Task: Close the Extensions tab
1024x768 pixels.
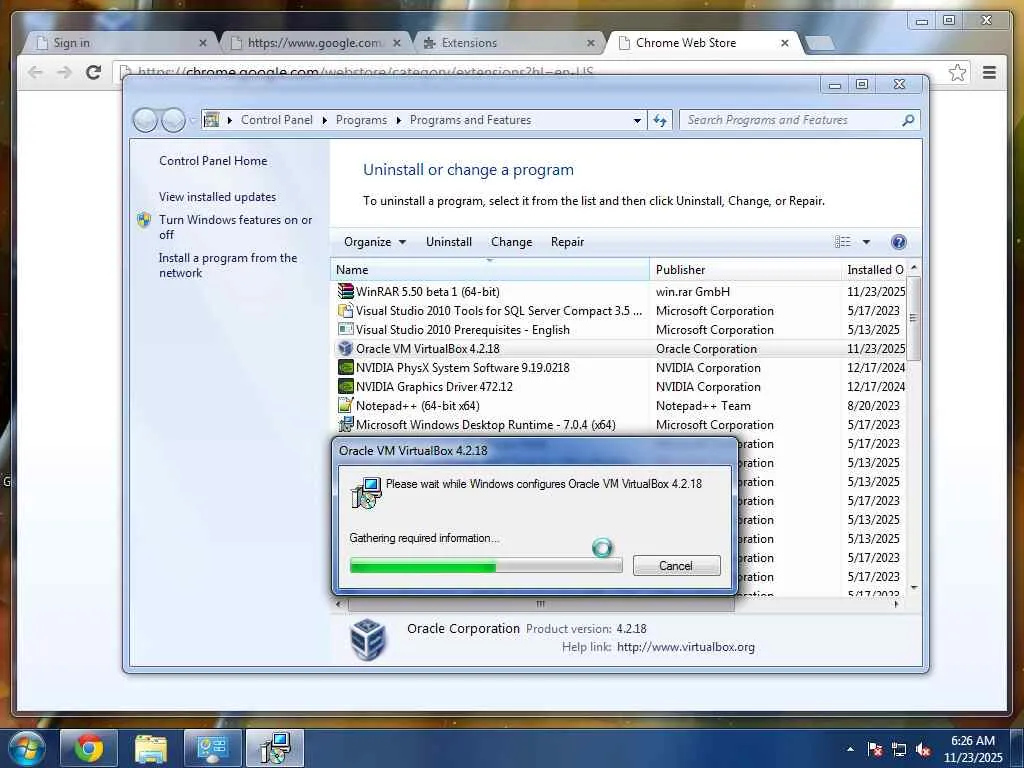Action: point(590,43)
